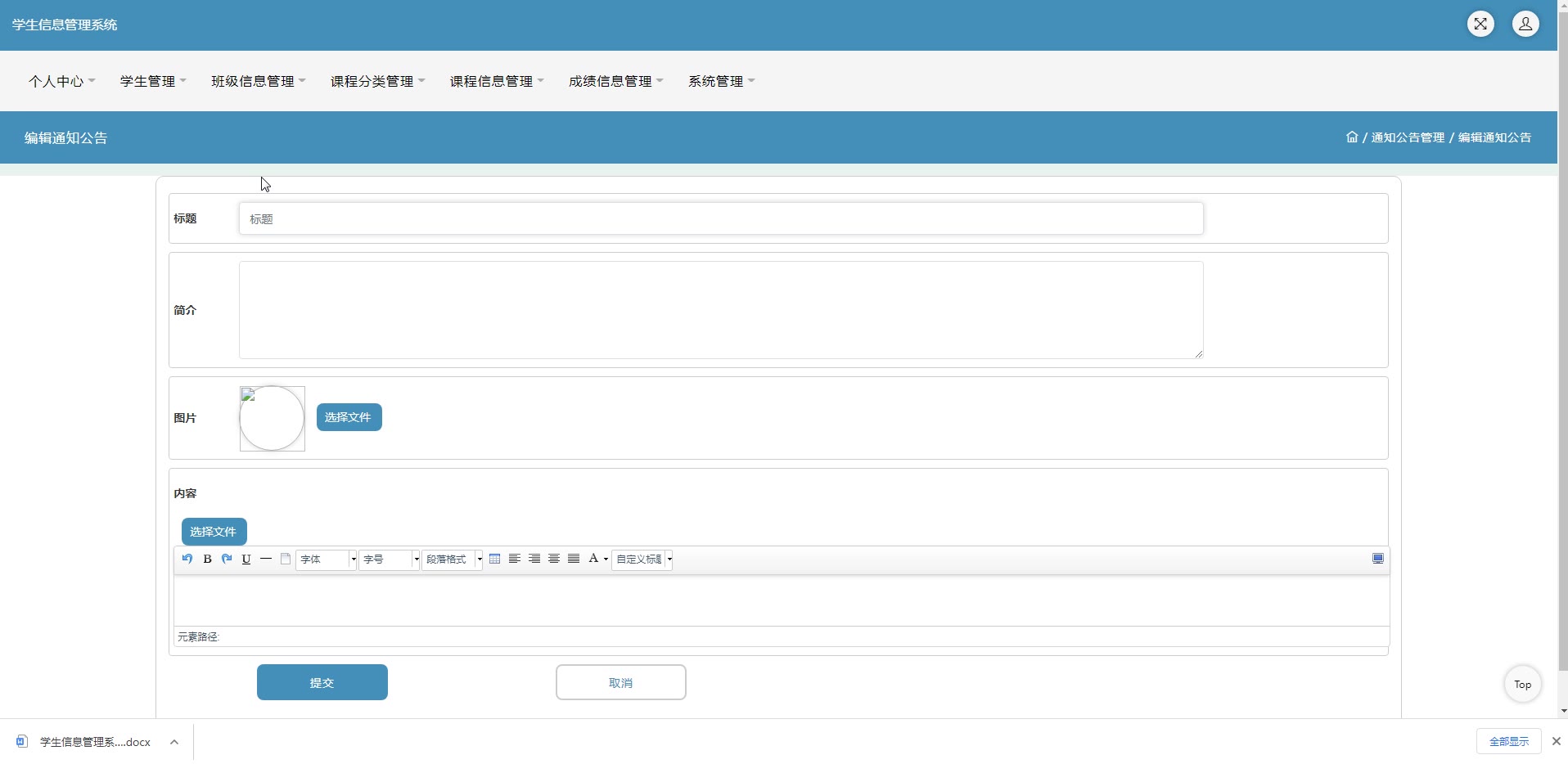
Task: Open paragraph format 段落格式 dropdown
Action: coord(453,560)
